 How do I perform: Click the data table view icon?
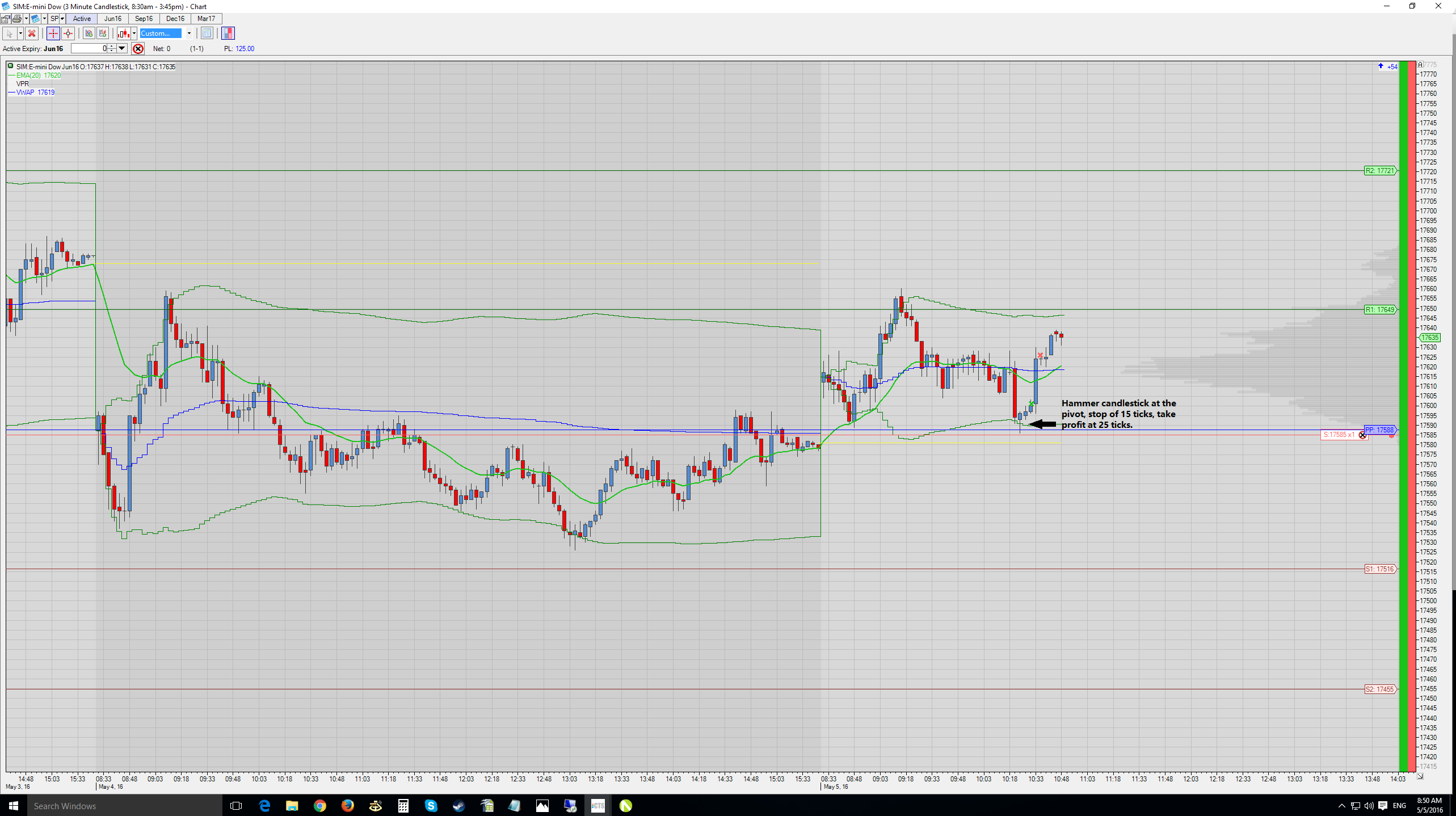click(207, 33)
